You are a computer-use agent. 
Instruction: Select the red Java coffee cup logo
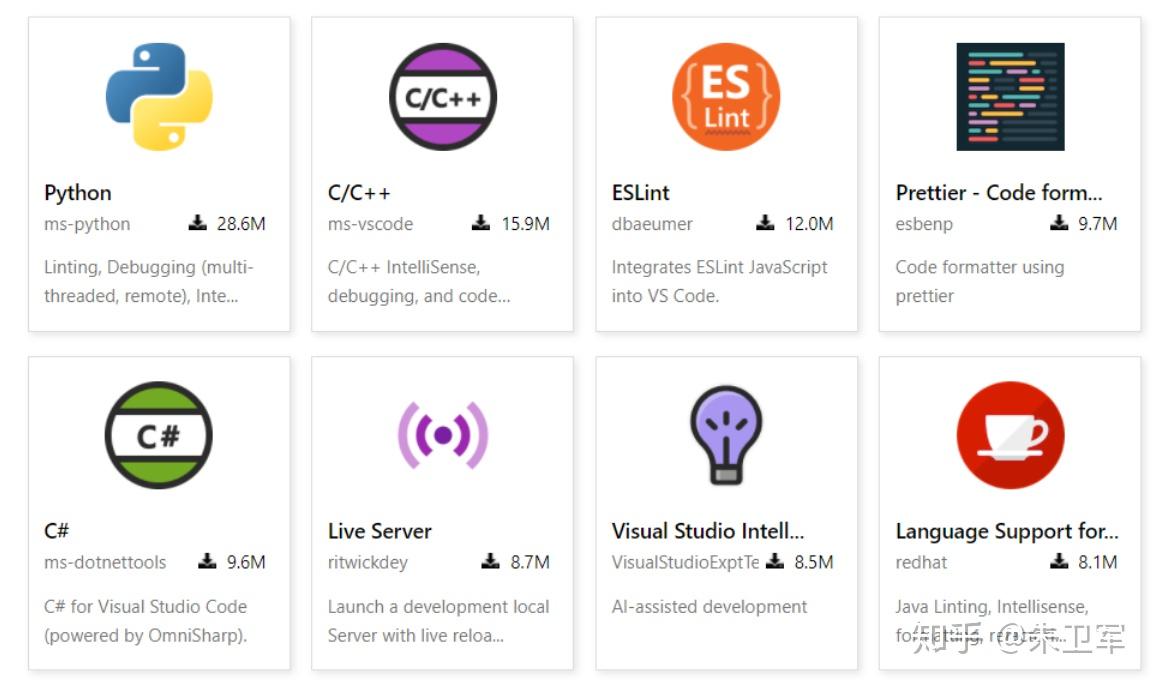pos(1010,435)
